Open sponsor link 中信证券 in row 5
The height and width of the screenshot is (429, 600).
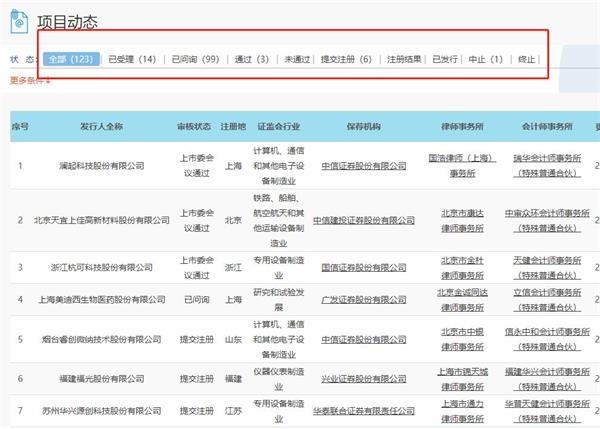[364, 339]
